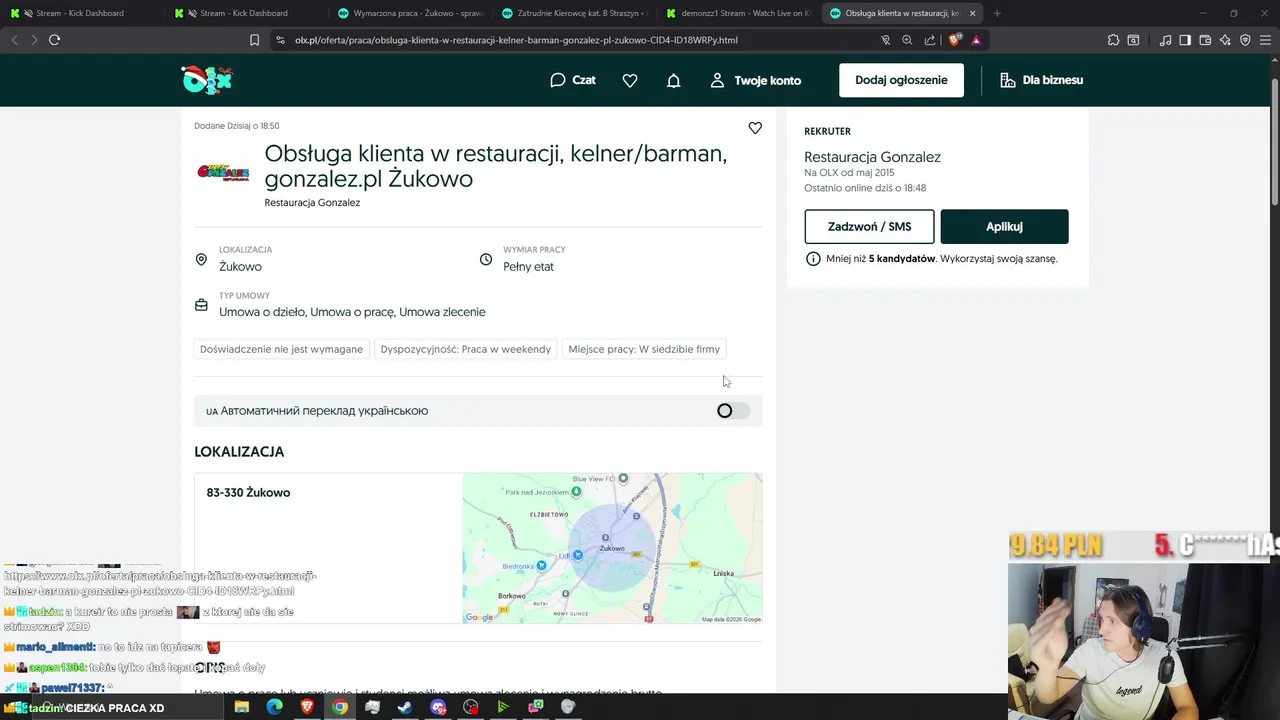Open recruiter Restauracja Gonzalez profile
The image size is (1280, 720).
(x=872, y=157)
